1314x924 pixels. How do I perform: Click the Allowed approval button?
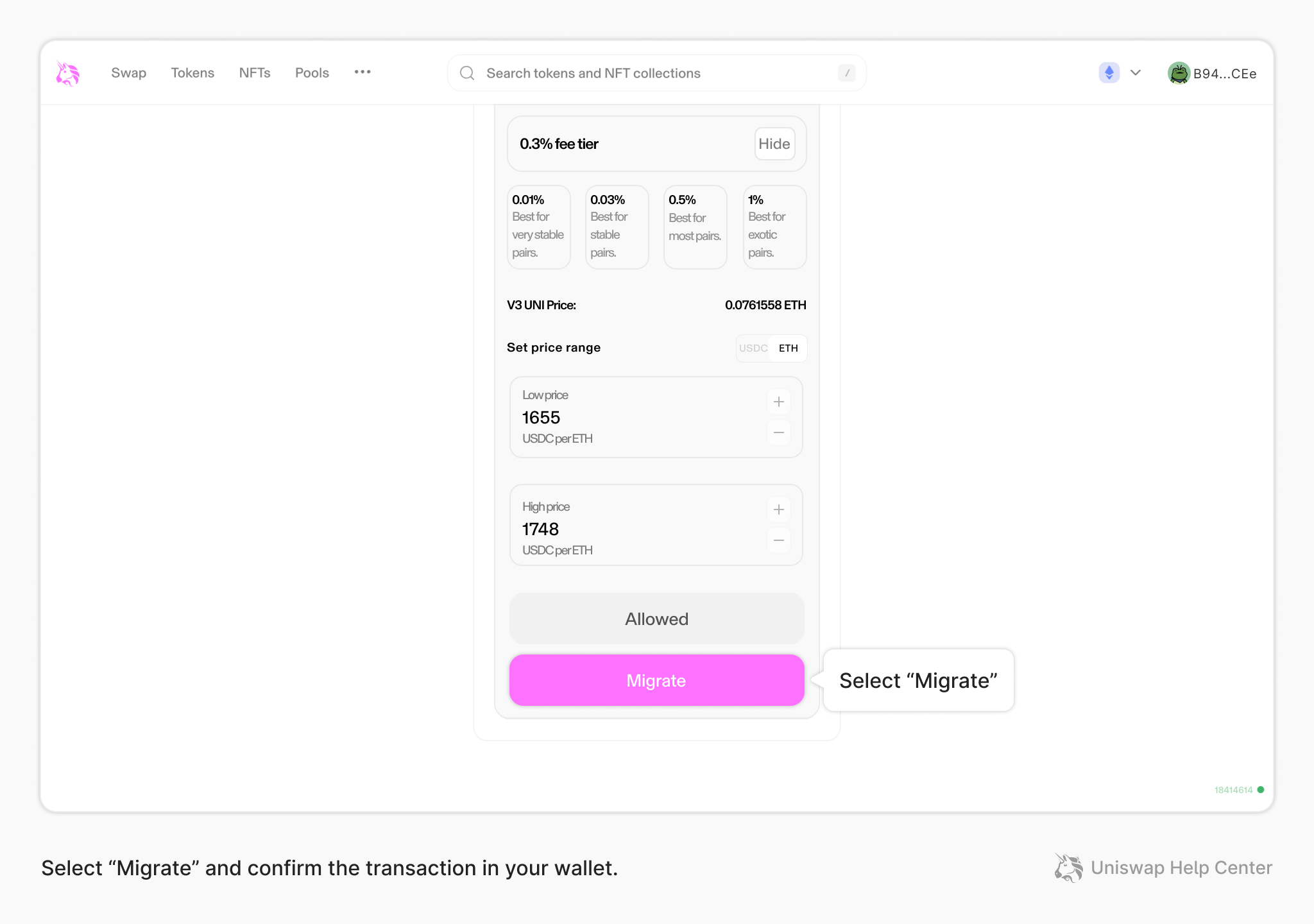pyautogui.click(x=656, y=619)
